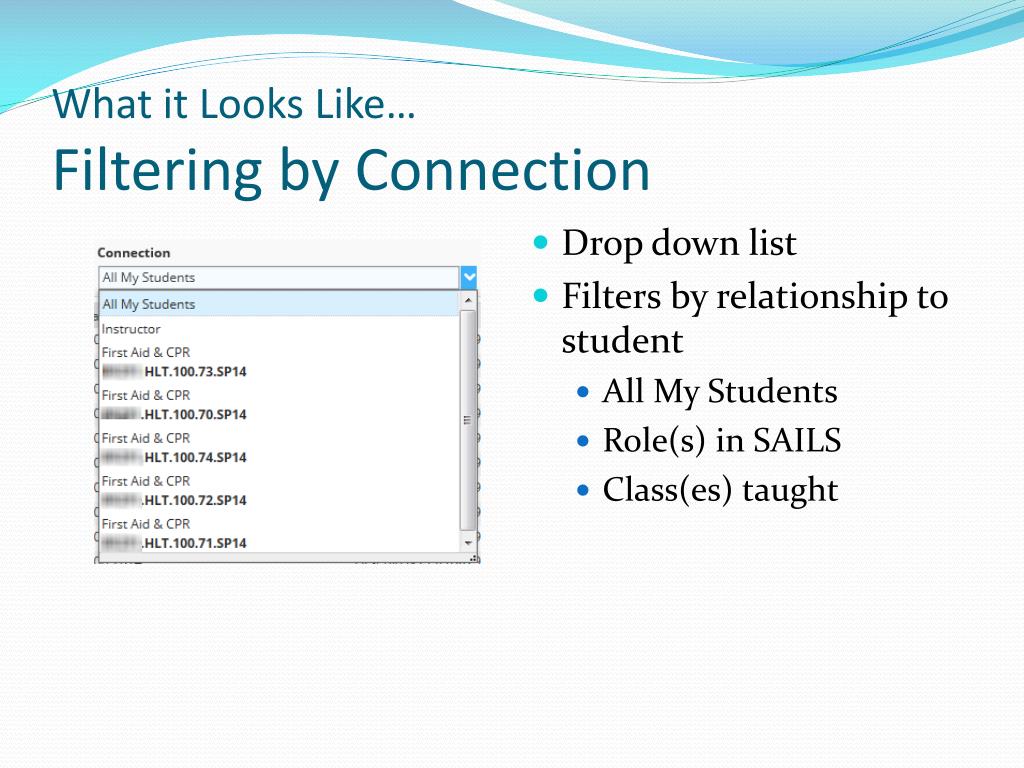The width and height of the screenshot is (1024, 768).
Task: Select First Aid & CPR HLT.100.72.SP14
Action: coord(279,490)
